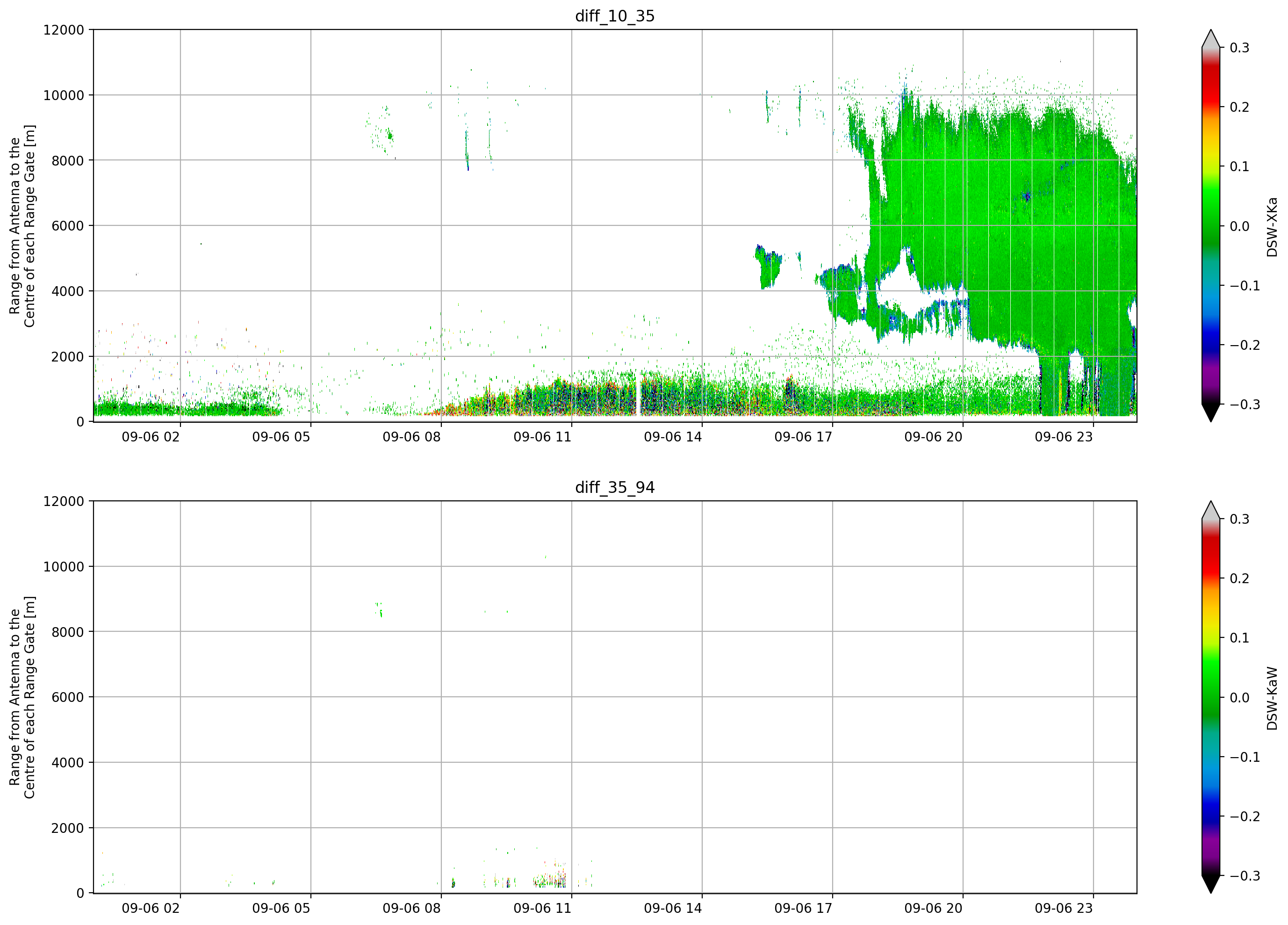Click the '09-06 11' x-tick on the diff_10_35 plot
The width and height of the screenshot is (1288, 925).
pyautogui.click(x=542, y=437)
